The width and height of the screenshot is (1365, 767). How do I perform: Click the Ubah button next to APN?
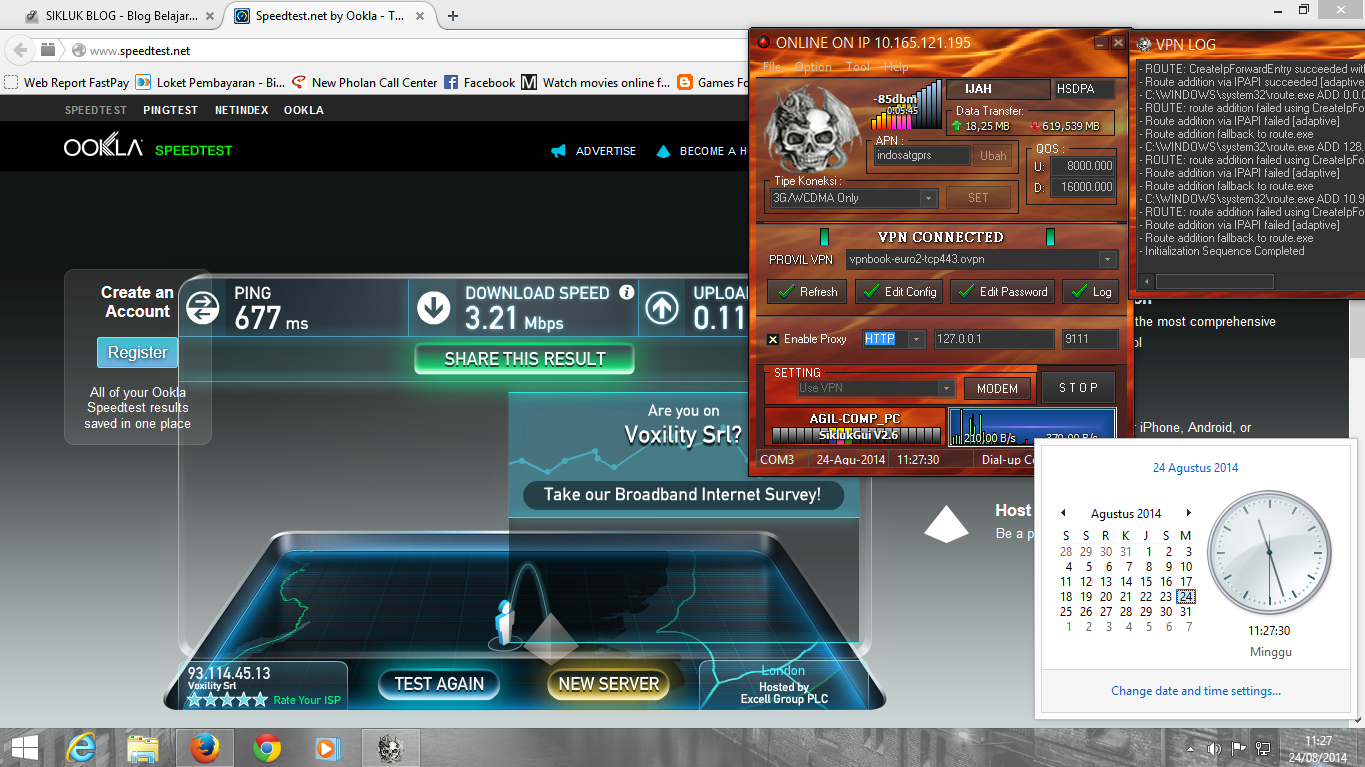coord(993,156)
